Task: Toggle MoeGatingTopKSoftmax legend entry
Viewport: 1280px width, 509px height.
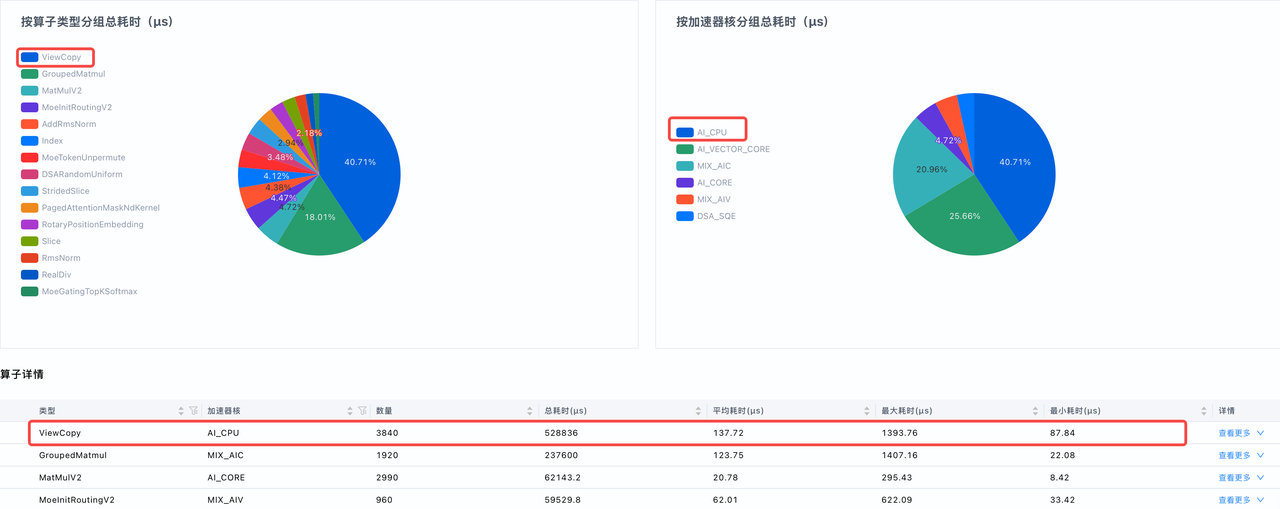Action: pyautogui.click(x=79, y=292)
